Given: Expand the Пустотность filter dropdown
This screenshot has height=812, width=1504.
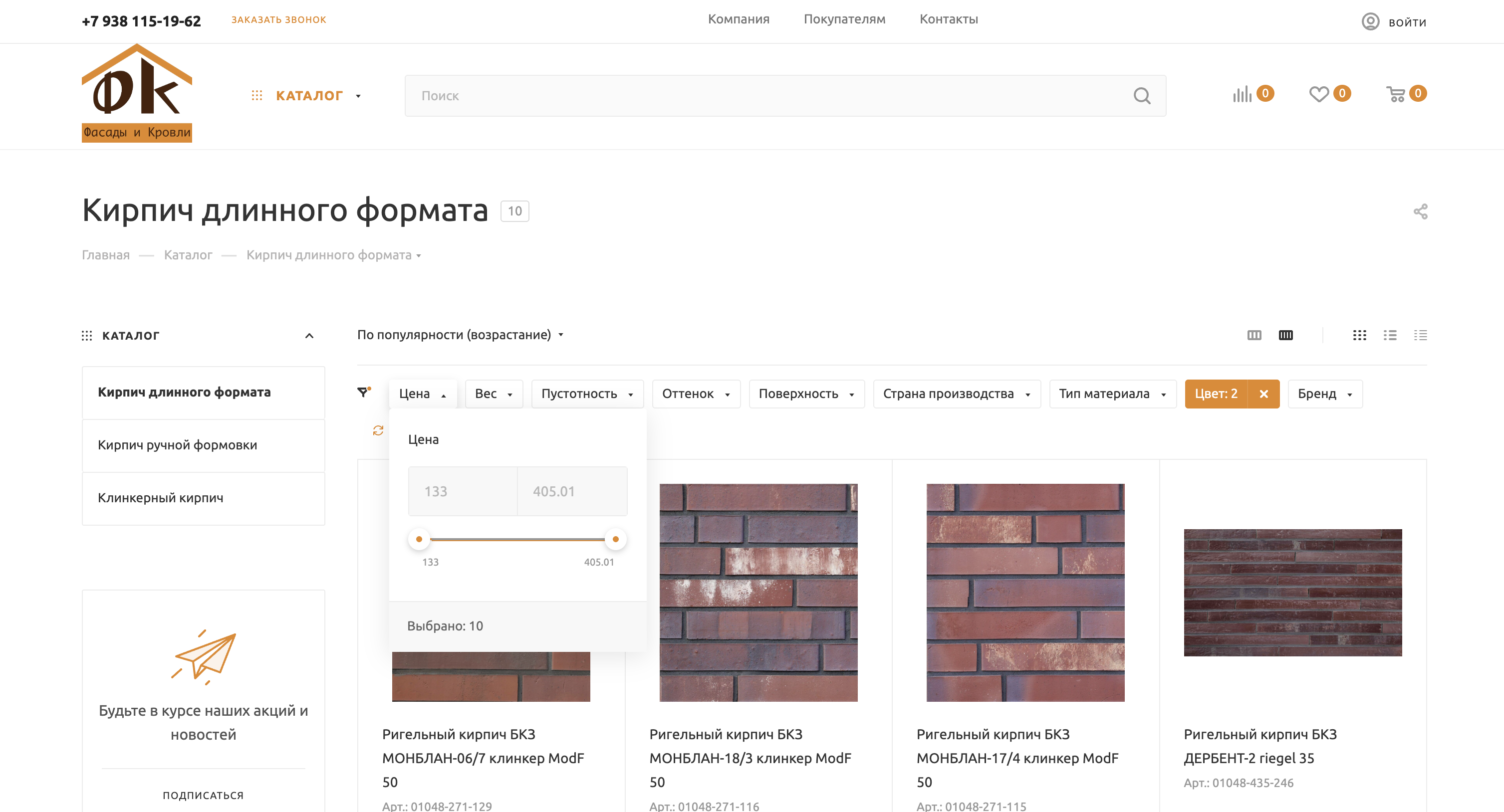Looking at the screenshot, I should click(587, 394).
